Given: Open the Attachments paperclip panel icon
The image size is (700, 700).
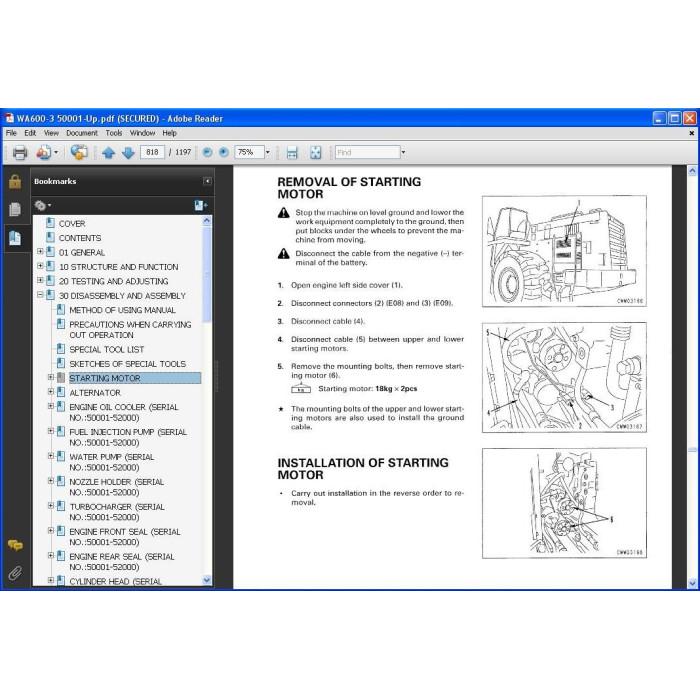Looking at the screenshot, I should (x=15, y=573).
